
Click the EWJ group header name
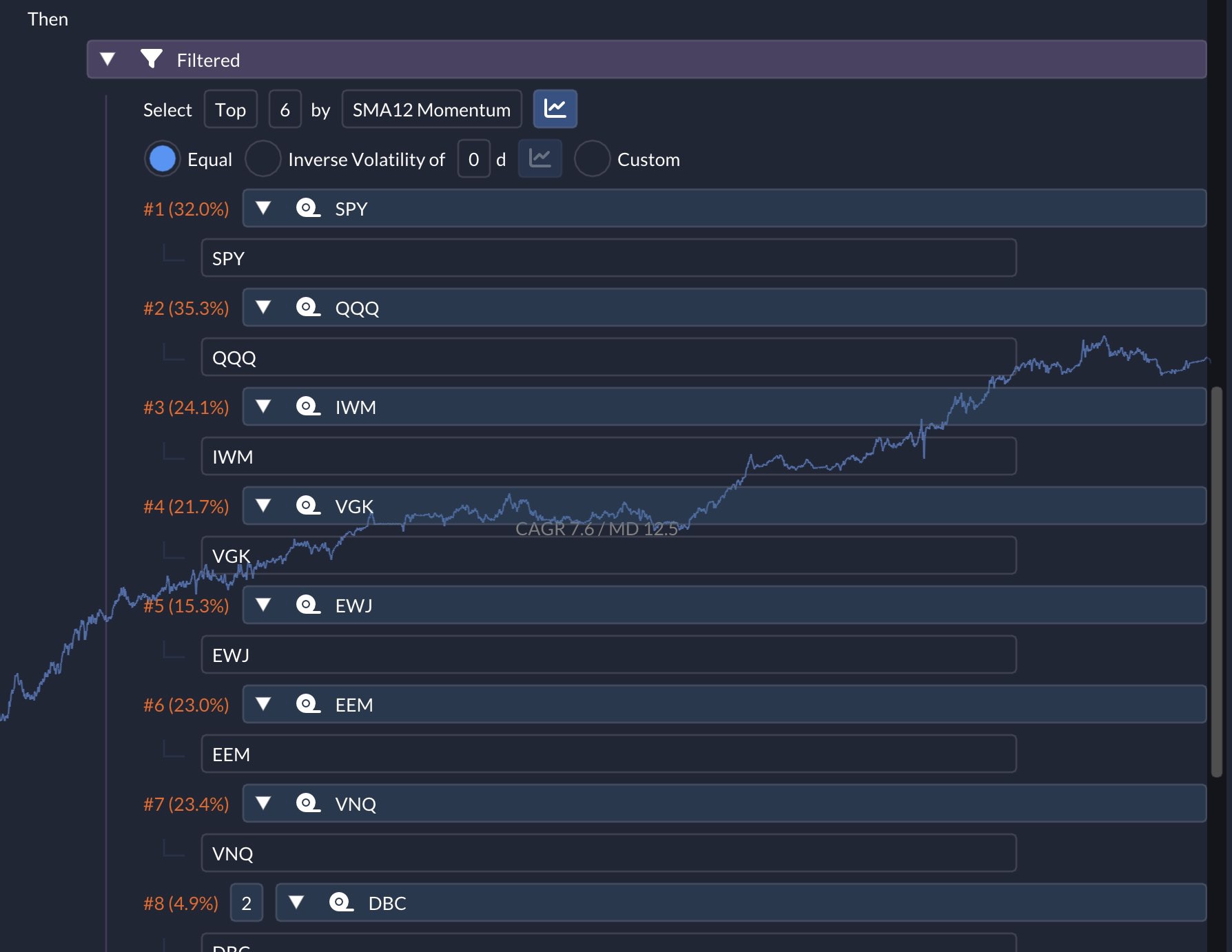point(353,606)
